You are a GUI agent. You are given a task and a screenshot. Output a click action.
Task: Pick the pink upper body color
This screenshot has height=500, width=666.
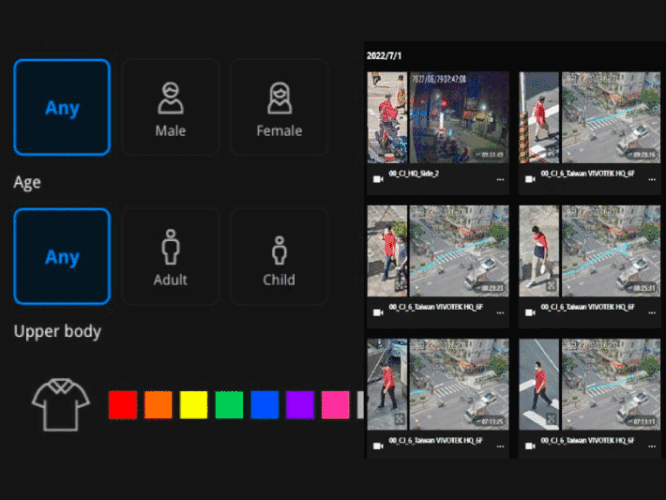336,404
